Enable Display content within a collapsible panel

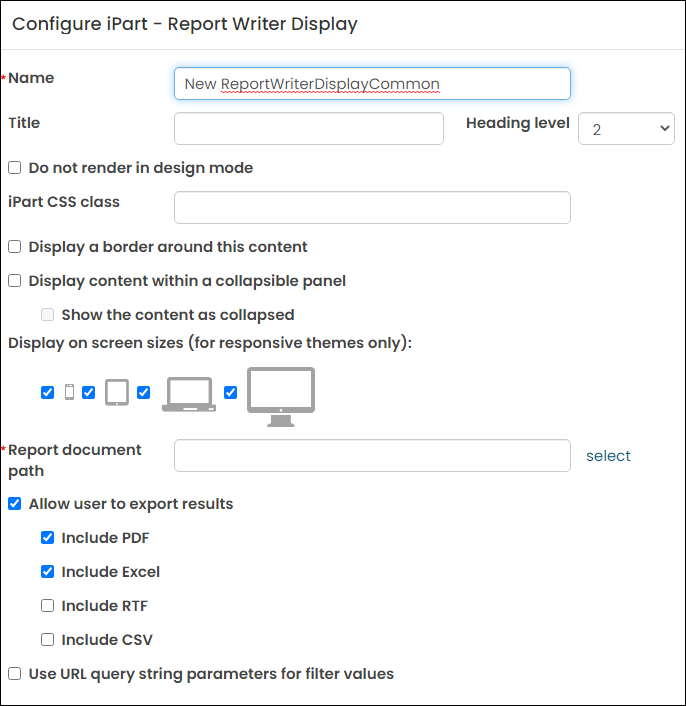[14, 281]
